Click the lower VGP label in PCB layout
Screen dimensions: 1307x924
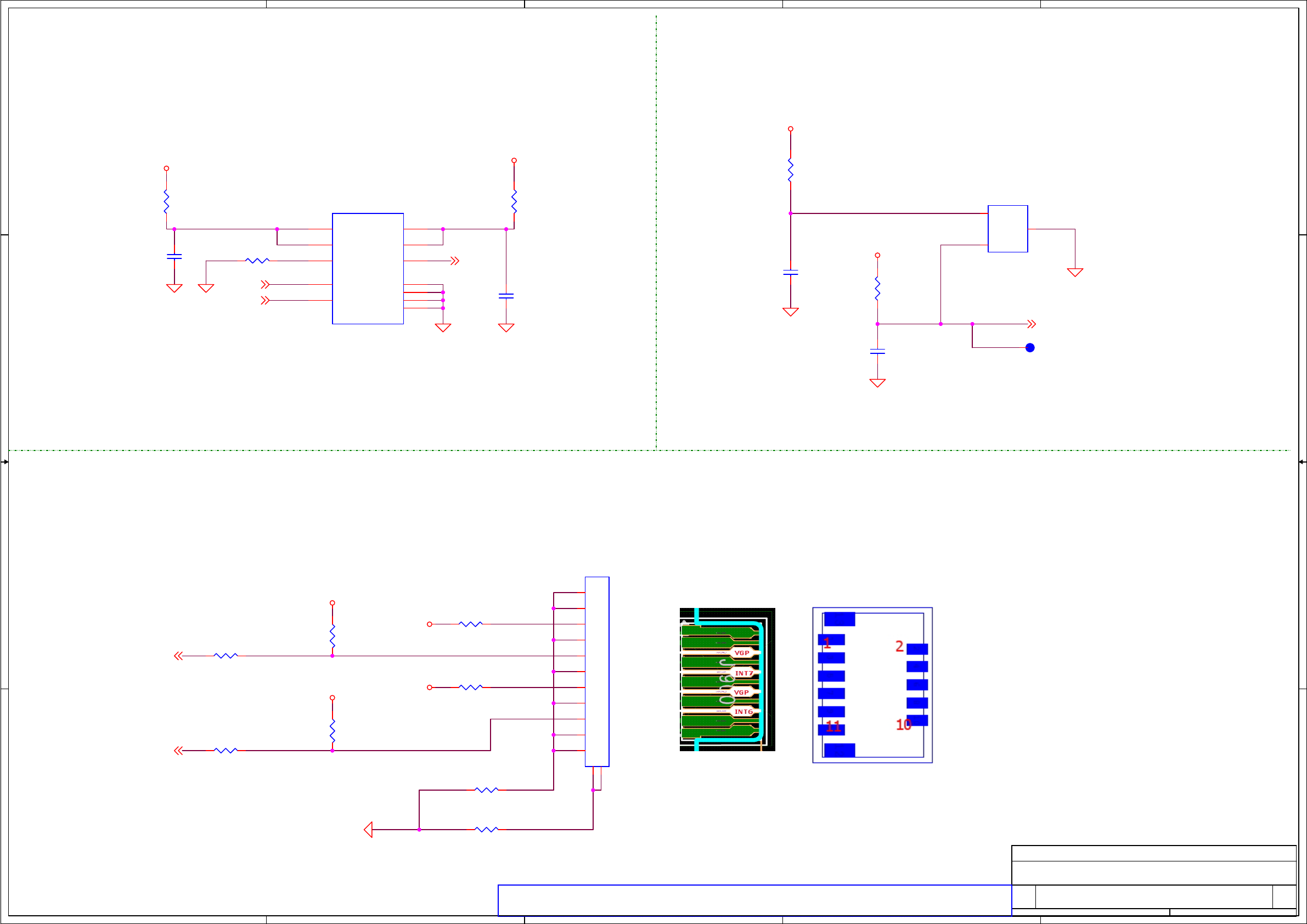(x=741, y=692)
